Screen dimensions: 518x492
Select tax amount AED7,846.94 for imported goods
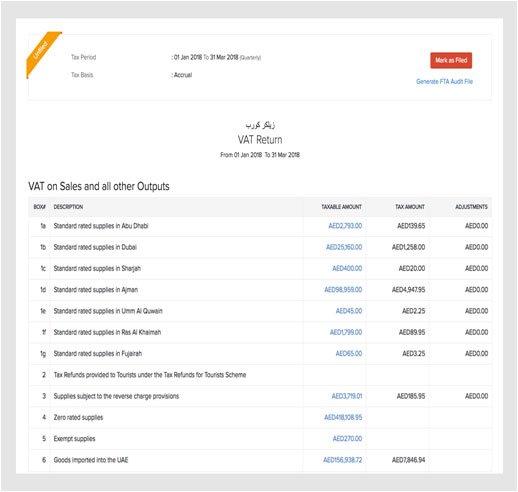pos(408,460)
